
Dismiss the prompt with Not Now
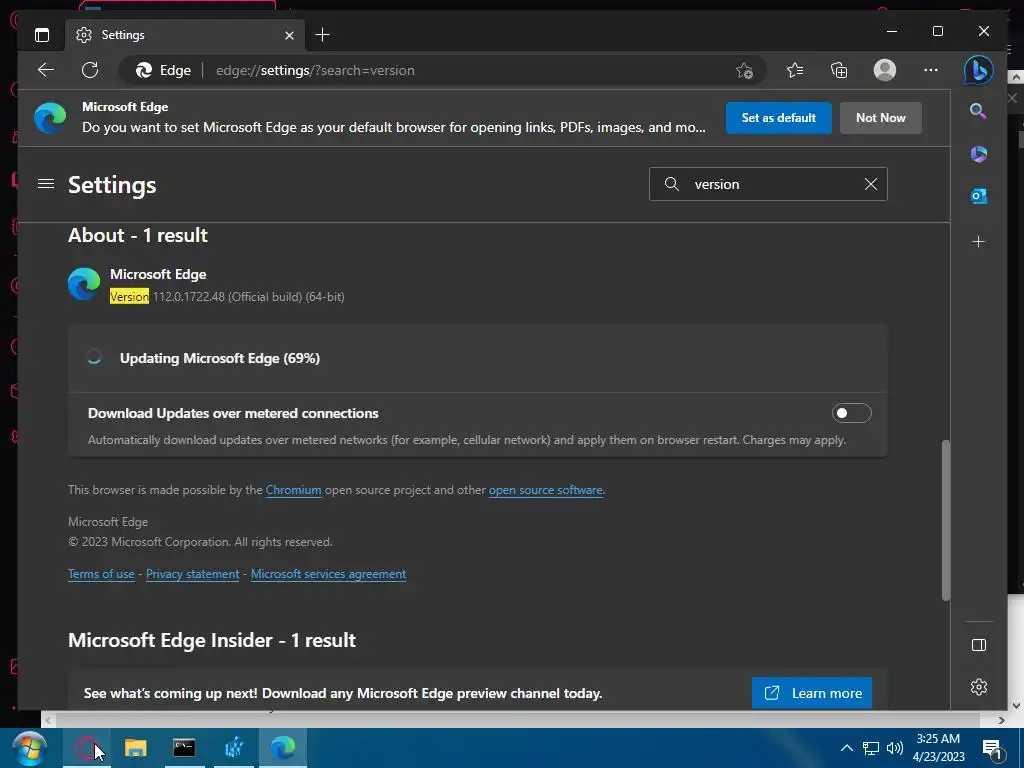880,118
